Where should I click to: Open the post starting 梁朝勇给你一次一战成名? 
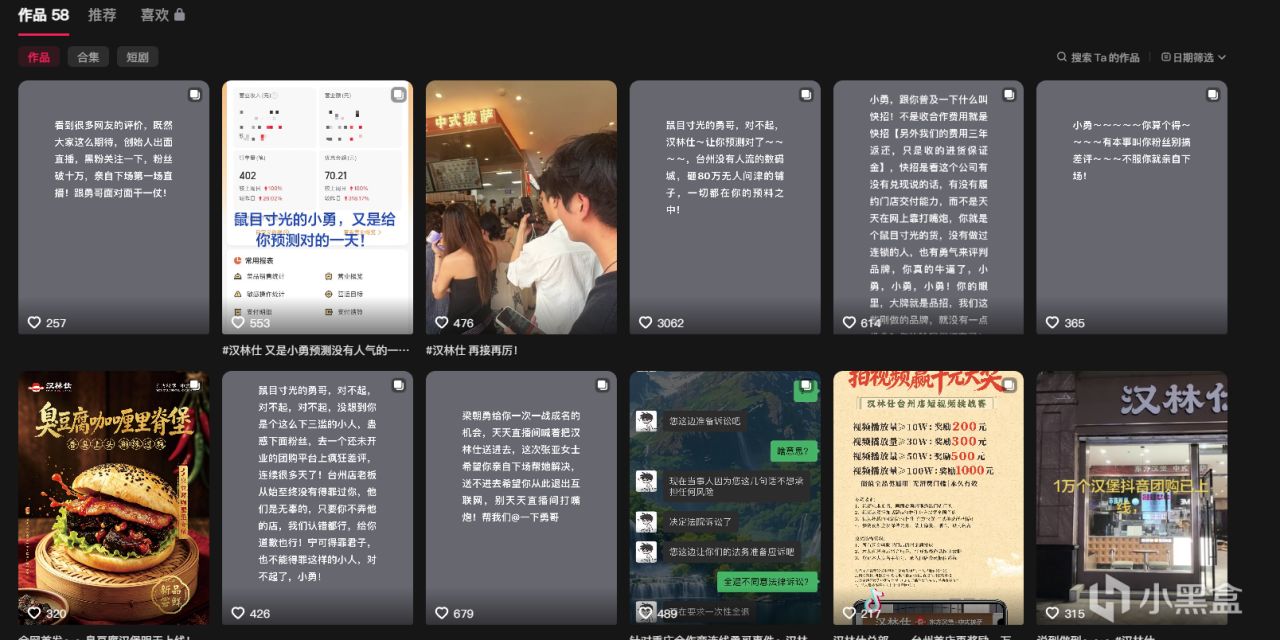521,498
